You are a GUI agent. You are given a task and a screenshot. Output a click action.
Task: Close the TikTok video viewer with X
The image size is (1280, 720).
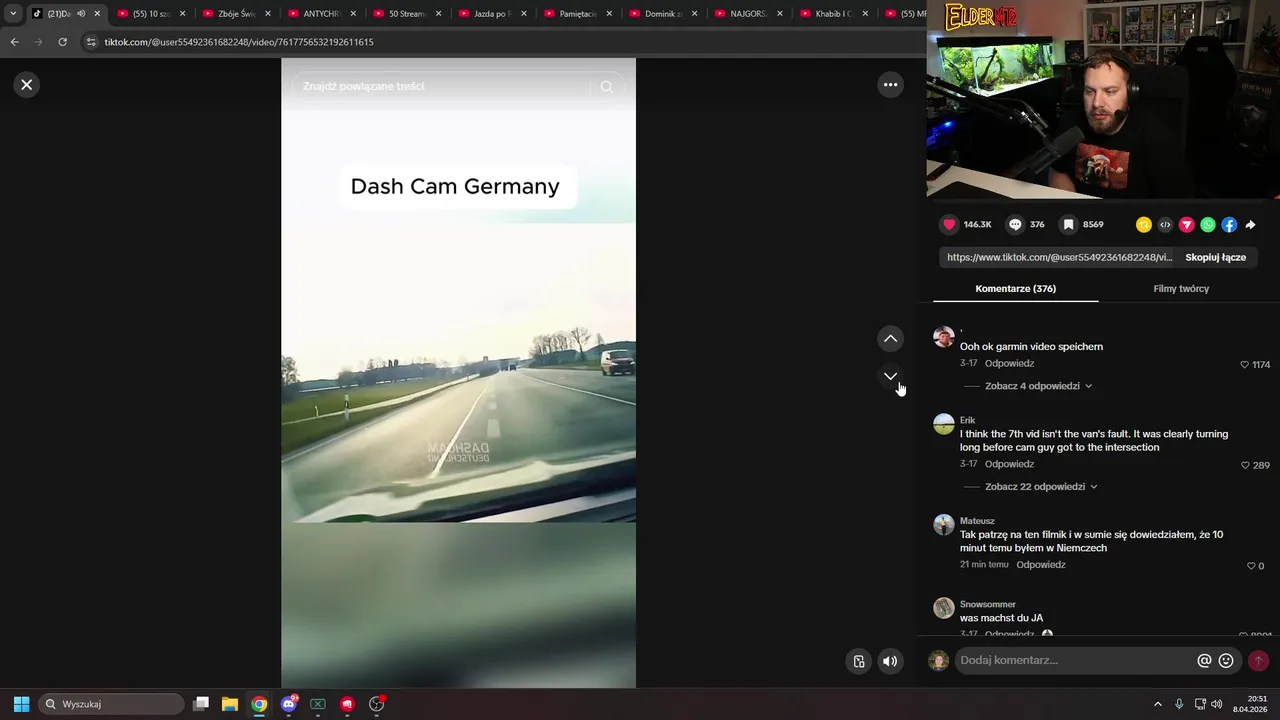click(27, 85)
